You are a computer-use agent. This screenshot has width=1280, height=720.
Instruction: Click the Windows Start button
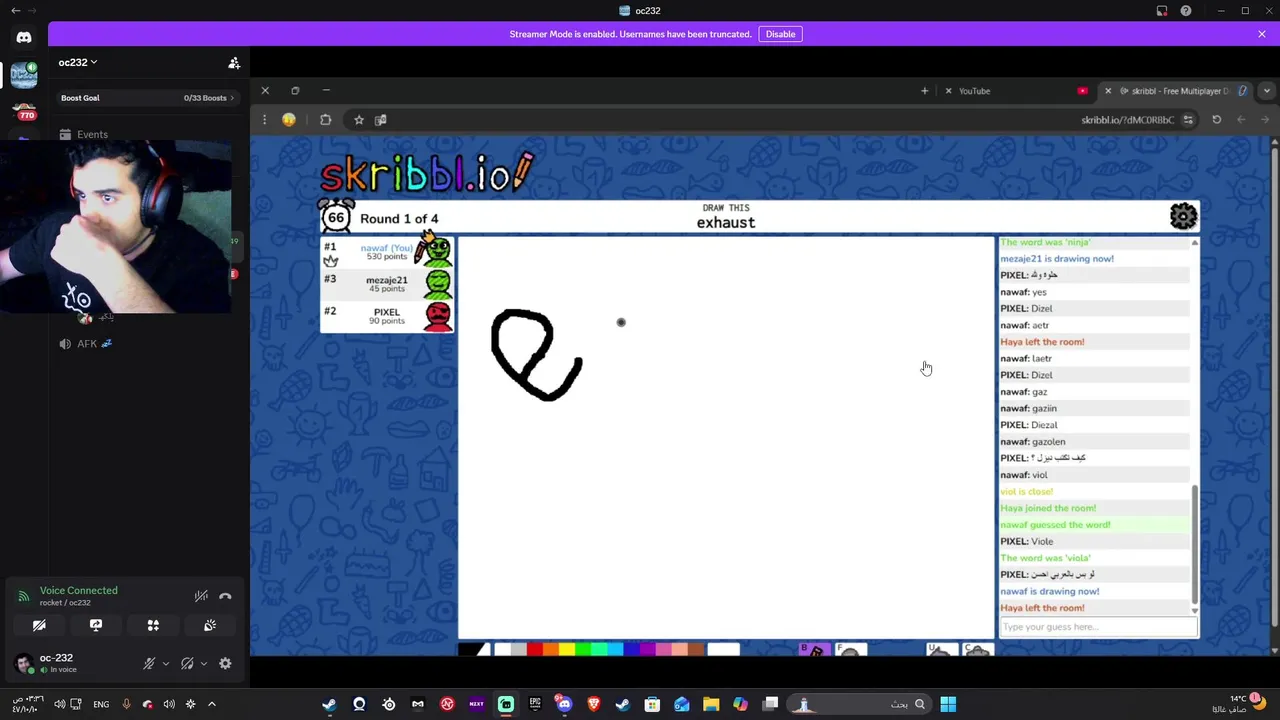(948, 704)
